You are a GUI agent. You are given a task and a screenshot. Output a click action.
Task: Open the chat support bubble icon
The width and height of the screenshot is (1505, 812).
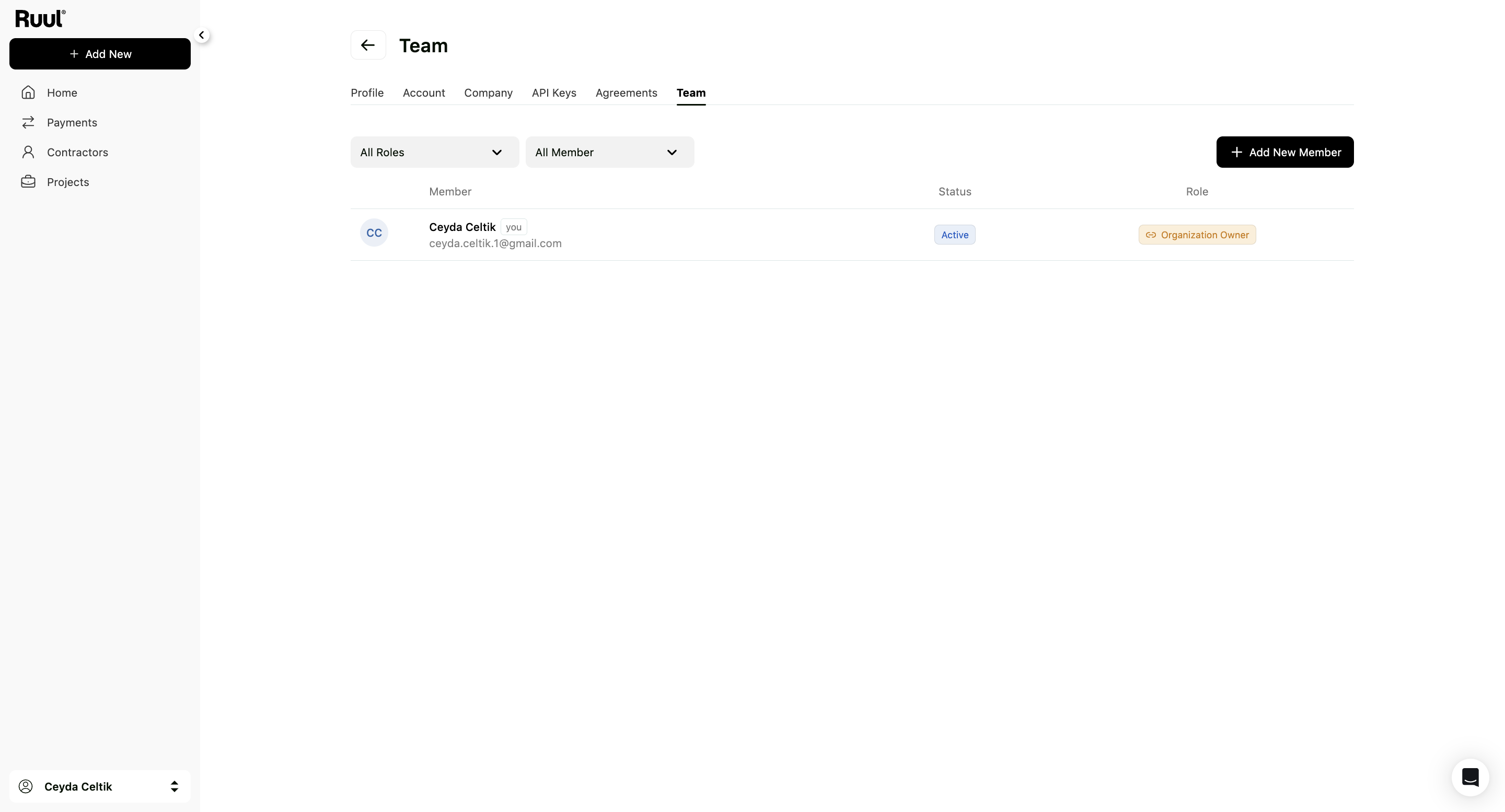coord(1470,777)
